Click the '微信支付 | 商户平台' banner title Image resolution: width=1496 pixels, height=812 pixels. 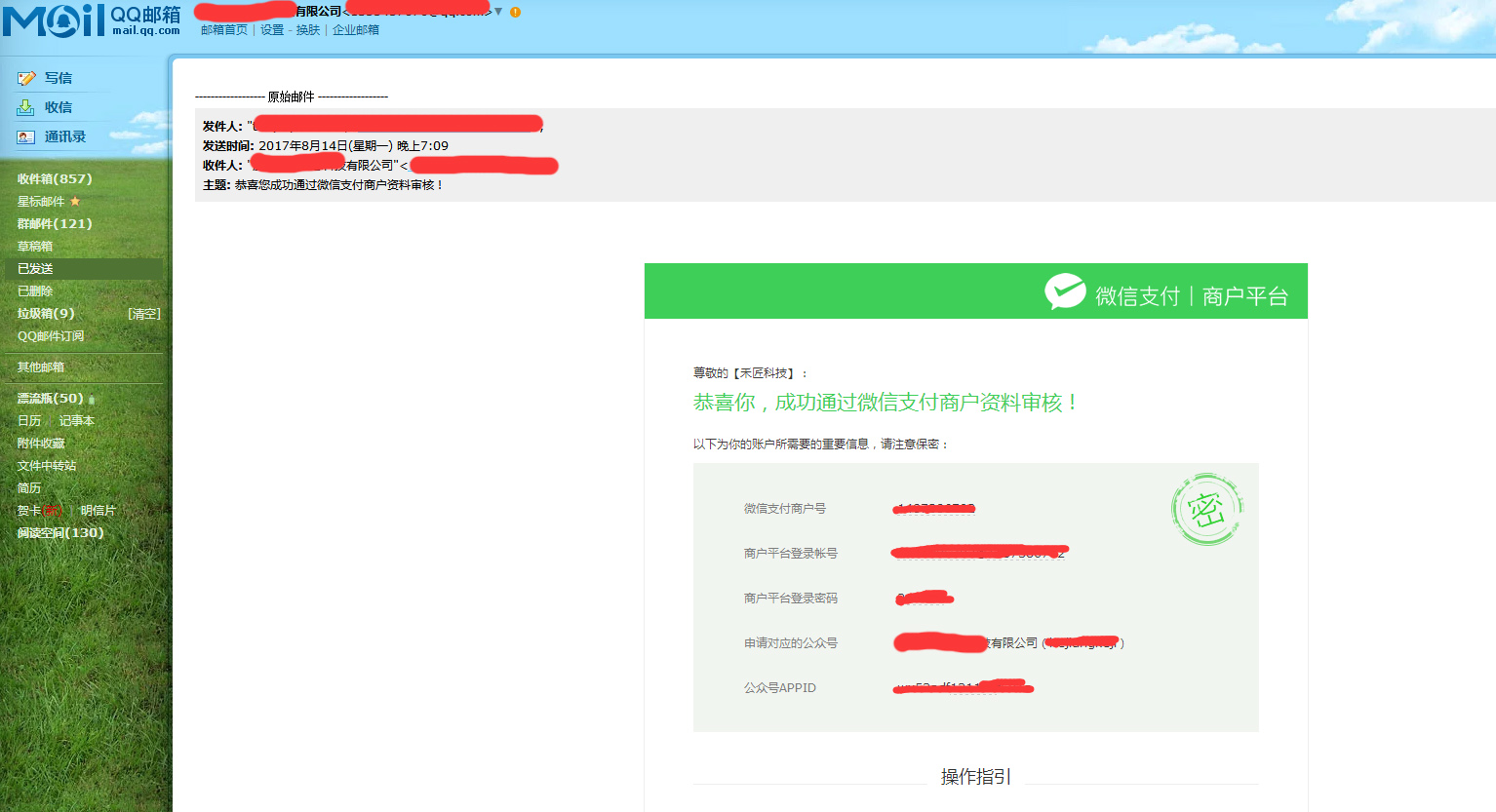click(1192, 295)
